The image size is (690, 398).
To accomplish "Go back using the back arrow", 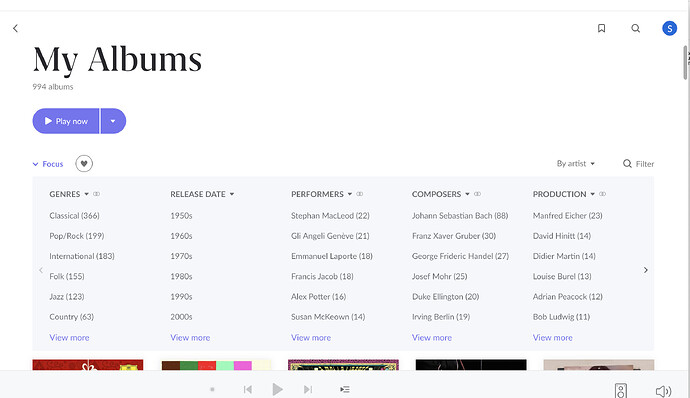I will [x=15, y=29].
